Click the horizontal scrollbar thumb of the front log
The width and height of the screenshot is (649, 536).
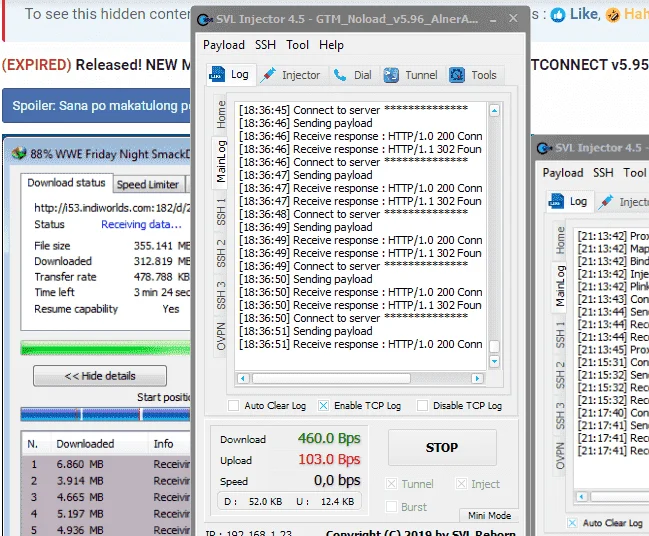coord(332,378)
